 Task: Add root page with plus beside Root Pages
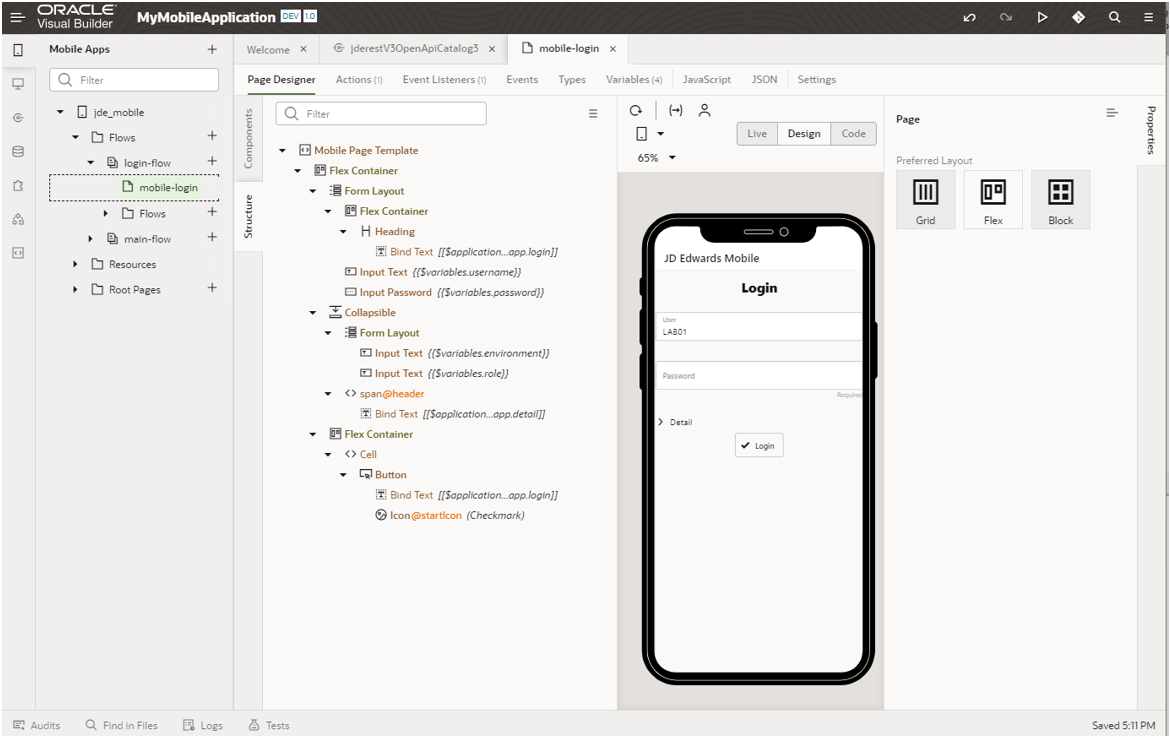click(212, 287)
